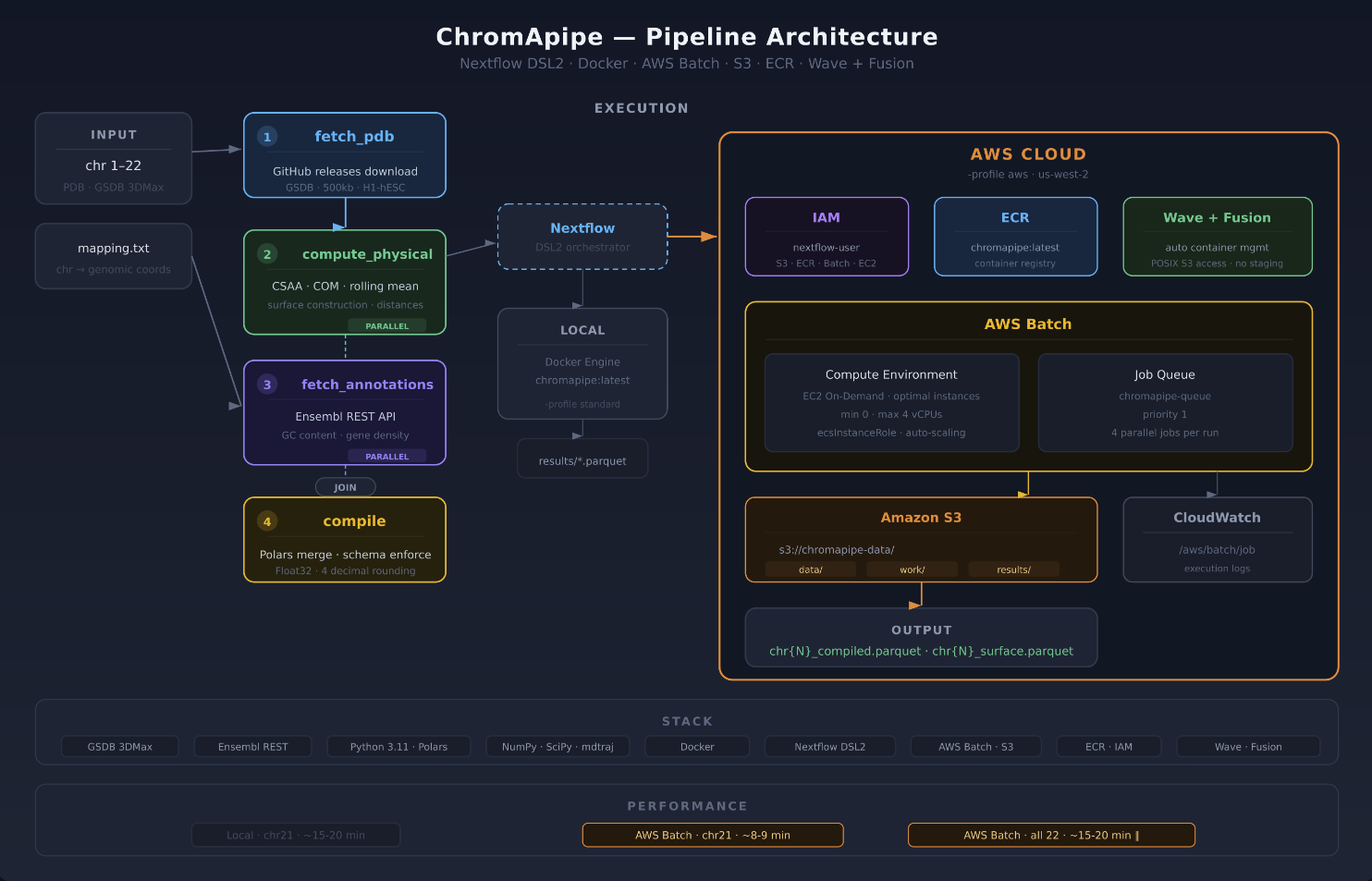Viewport: 1372px width, 881px height.
Task: Click the Wave · Fusion stack chip
Action: point(1248,746)
